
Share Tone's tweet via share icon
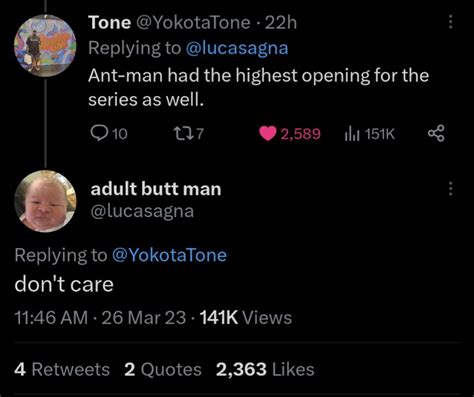436,134
